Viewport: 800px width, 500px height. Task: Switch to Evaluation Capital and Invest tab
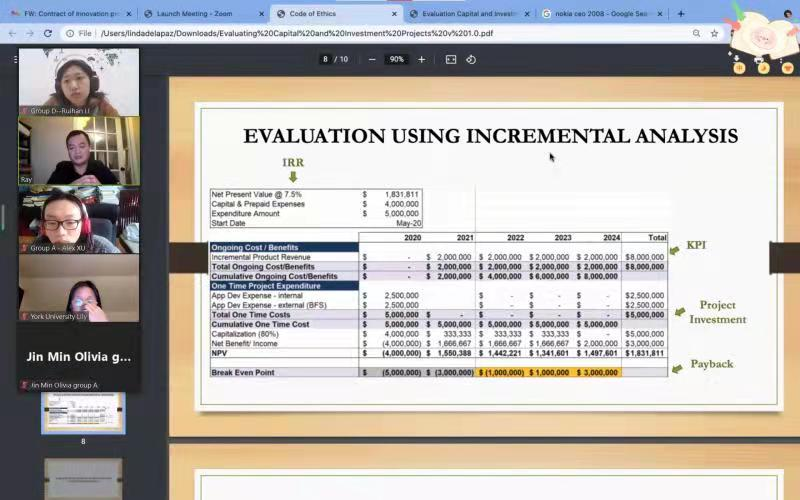click(469, 14)
